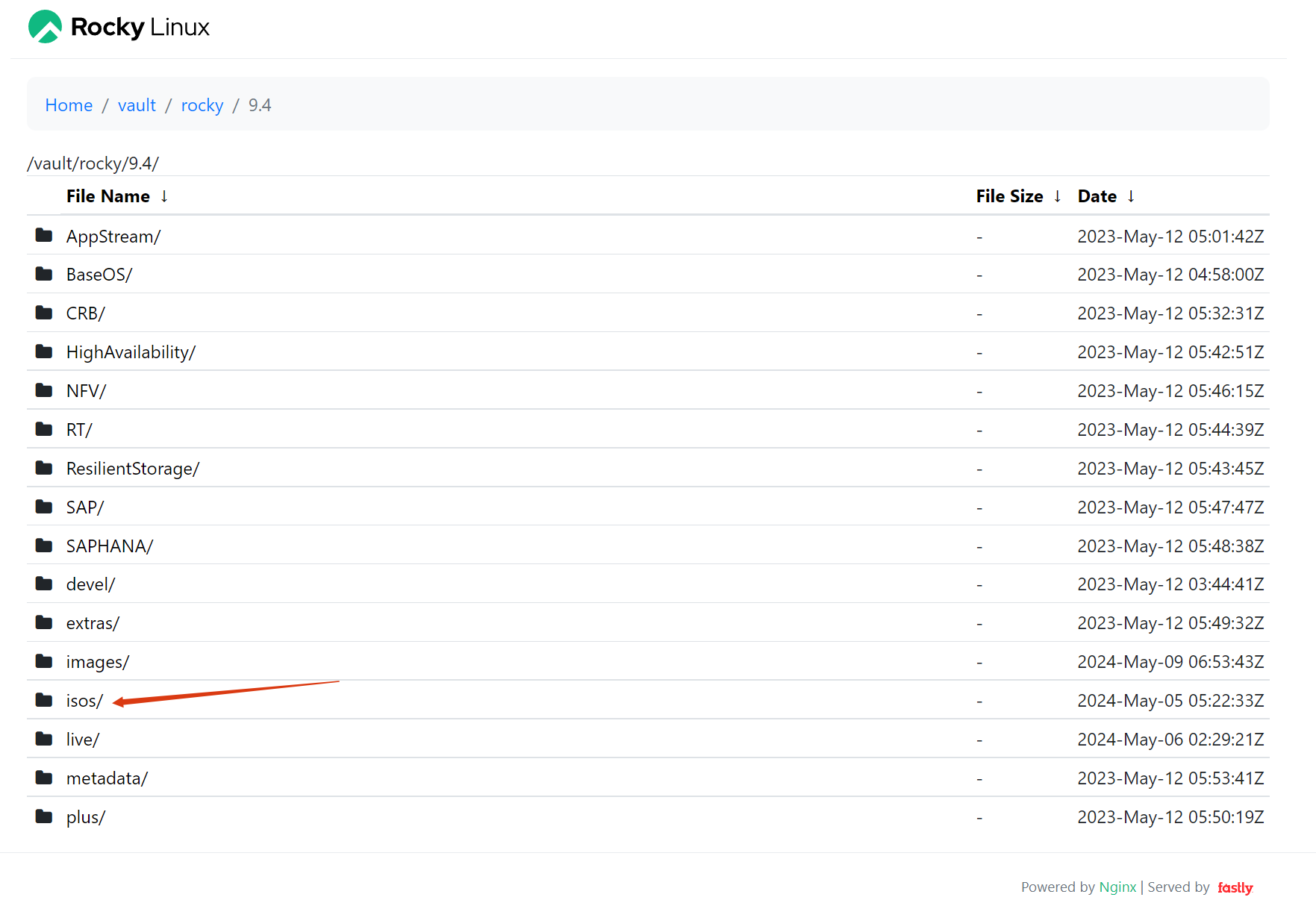
Task: Go to rocky breadcrumb
Action: pyautogui.click(x=202, y=105)
